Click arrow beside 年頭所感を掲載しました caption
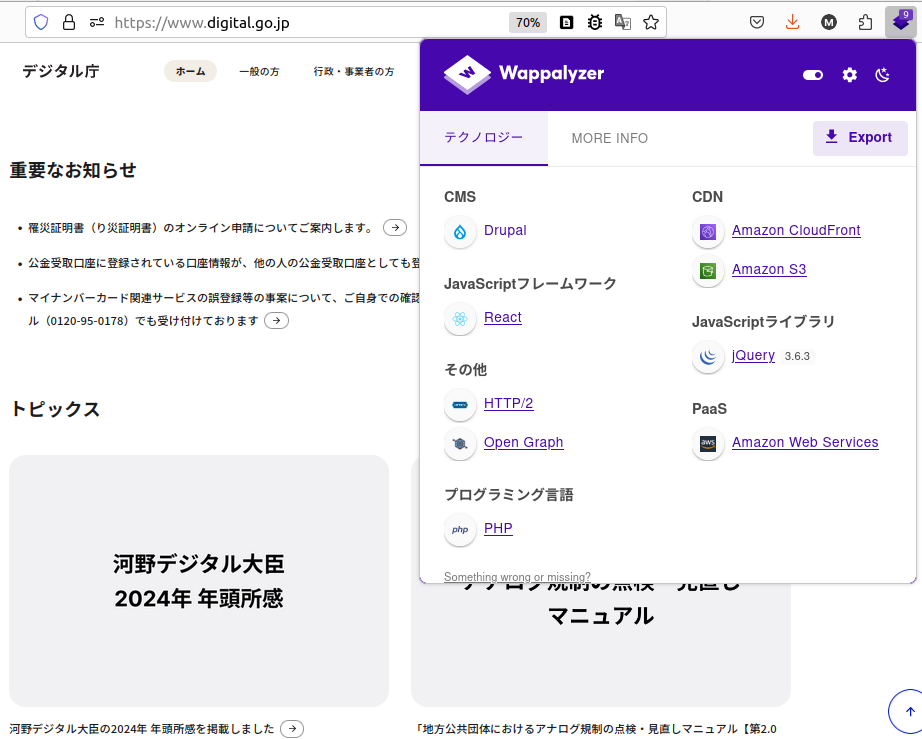922x739 pixels. point(292,728)
